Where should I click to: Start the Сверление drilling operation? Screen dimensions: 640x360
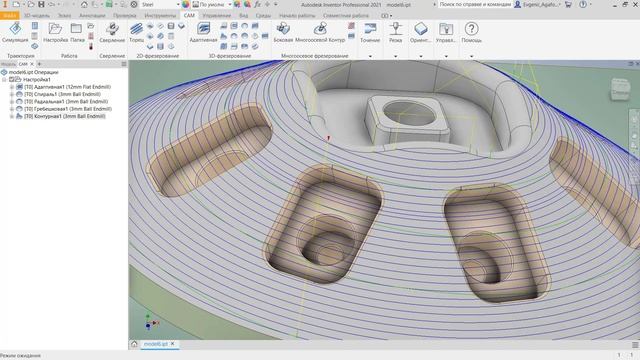point(112,33)
